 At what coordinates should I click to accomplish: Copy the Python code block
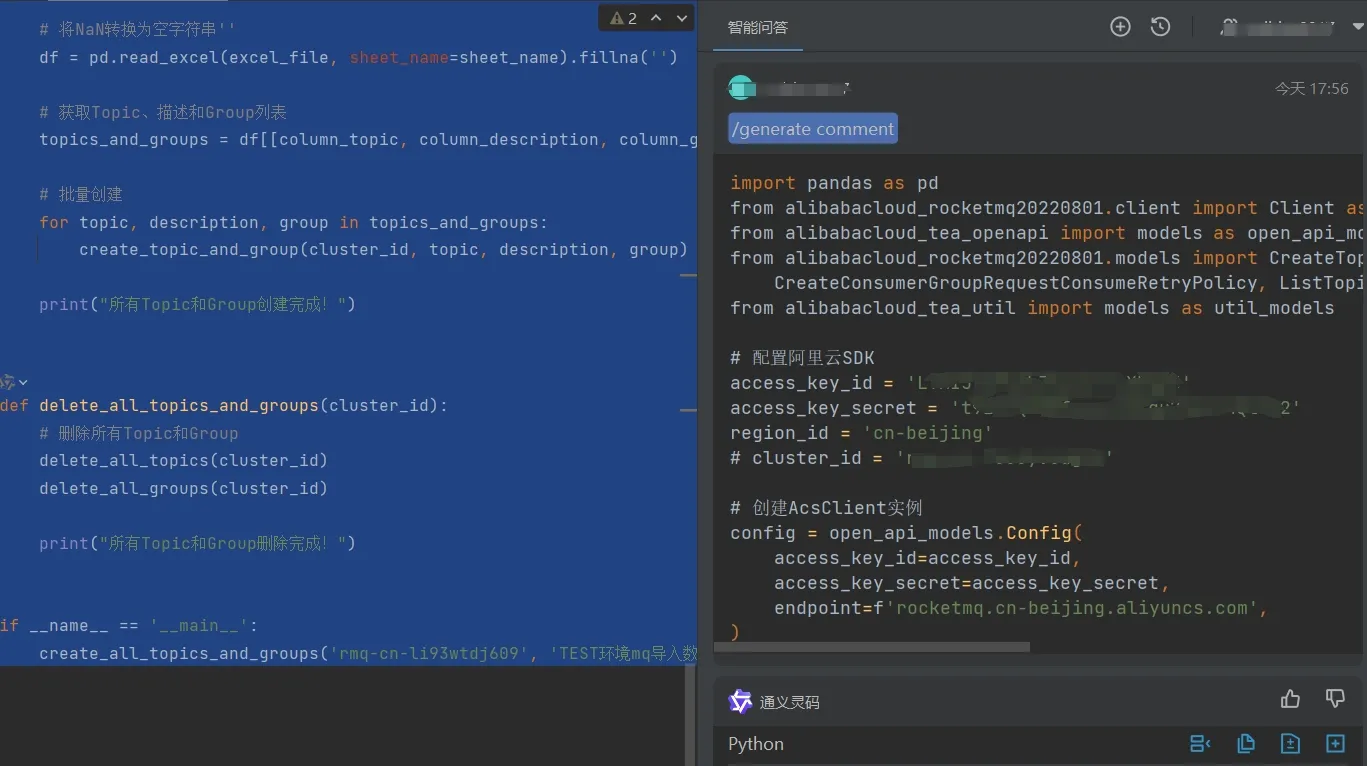[1245, 744]
